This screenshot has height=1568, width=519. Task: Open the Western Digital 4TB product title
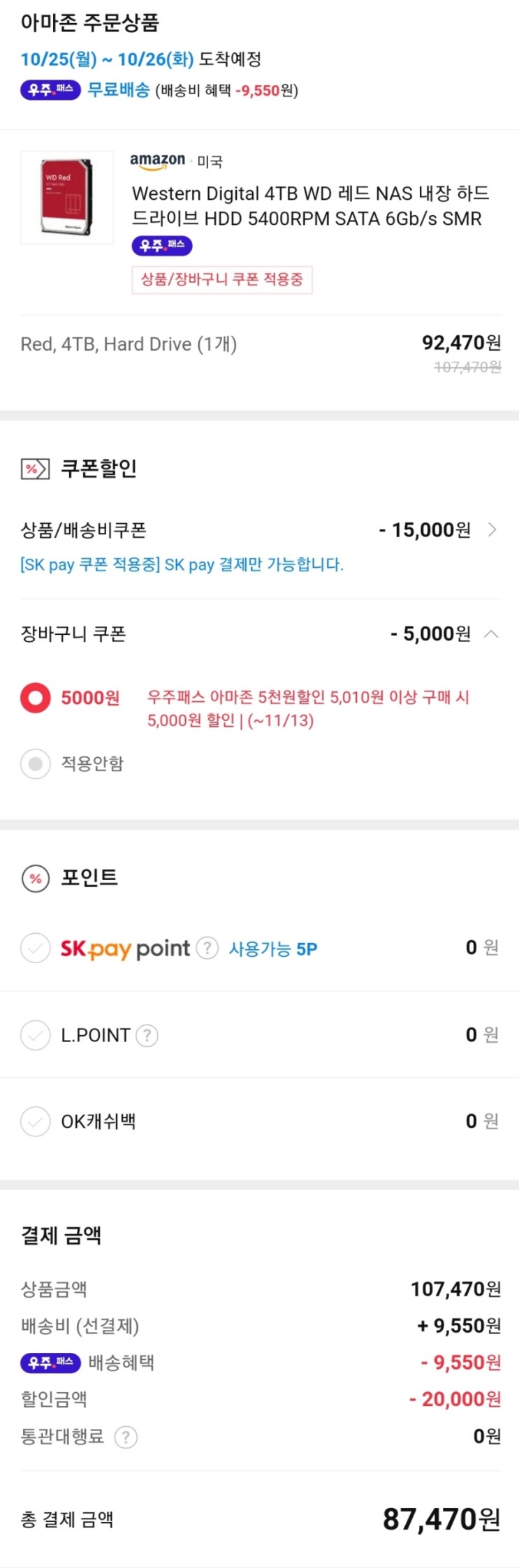[310, 206]
